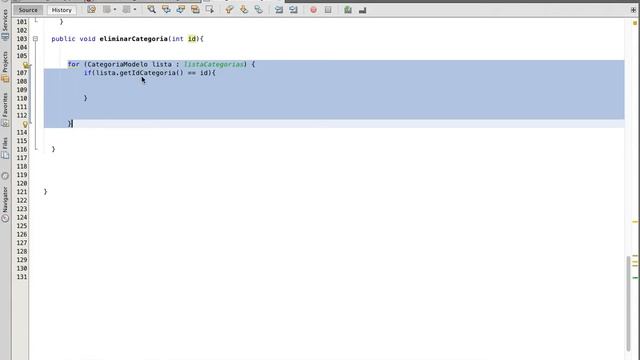Viewport: 640px width, 360px height.
Task: Collapse the eliminarCategoria method fold
Action: pos(36,39)
